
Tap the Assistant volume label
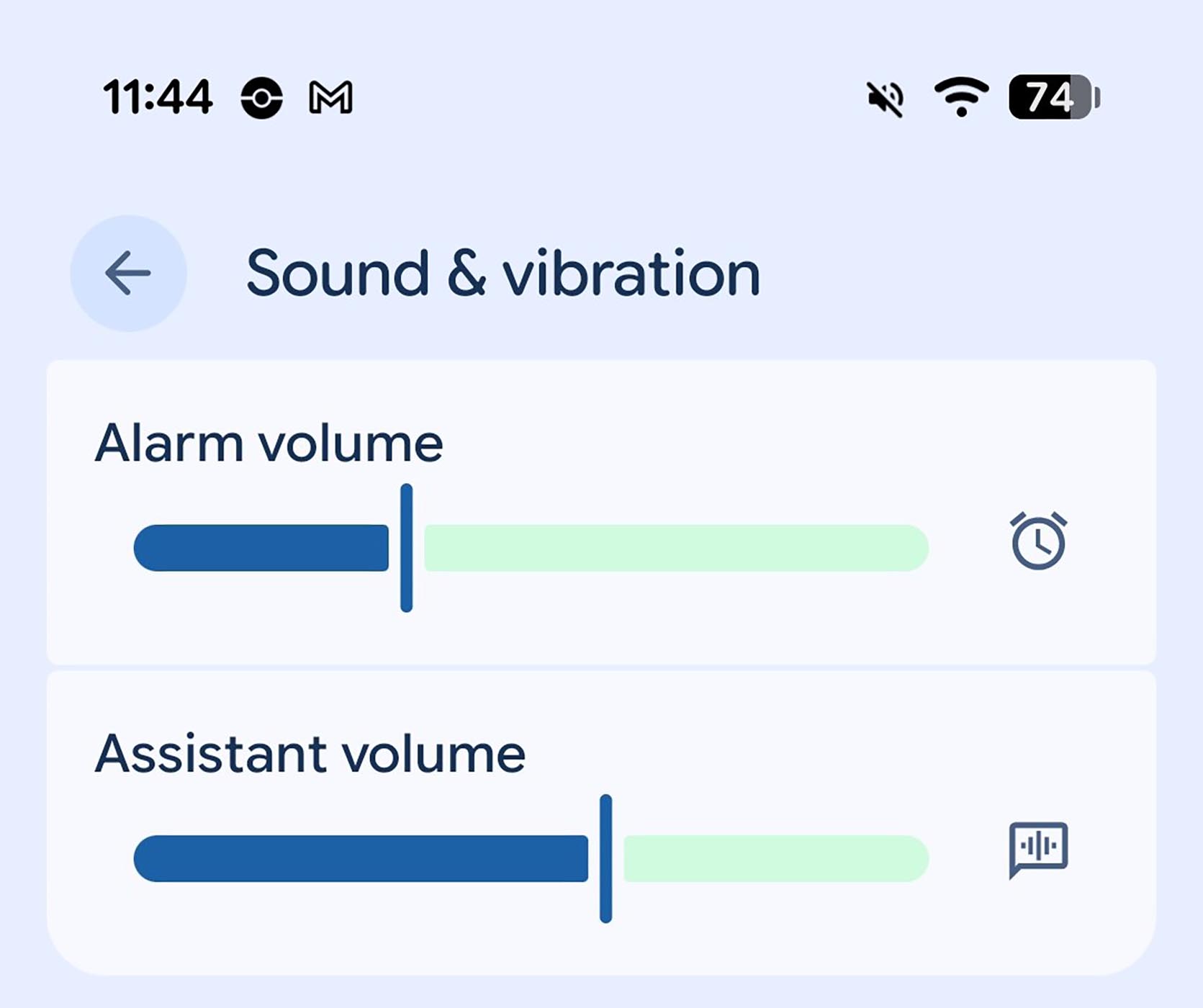[310, 754]
